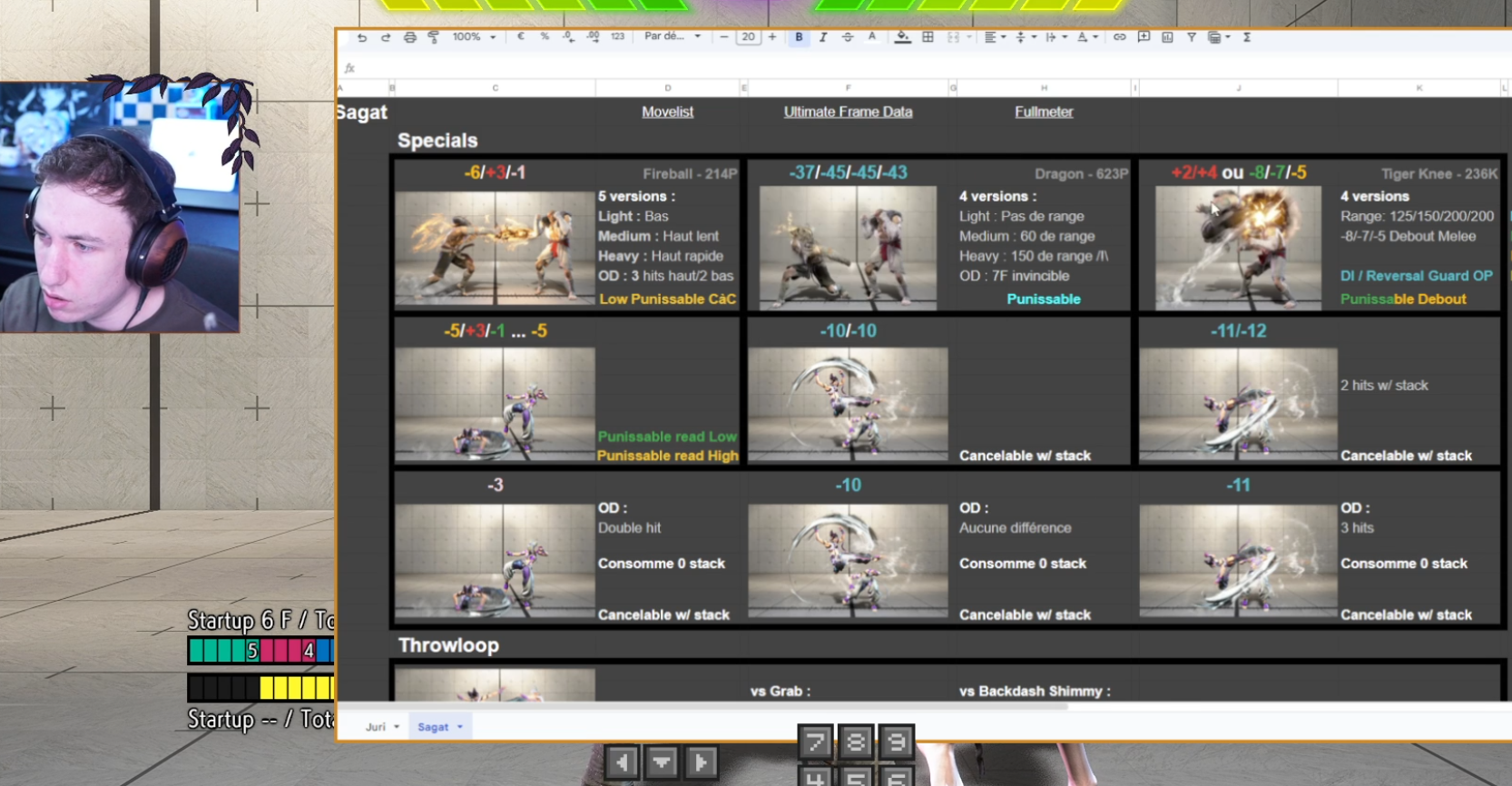Click the right arrow input display button

click(701, 762)
